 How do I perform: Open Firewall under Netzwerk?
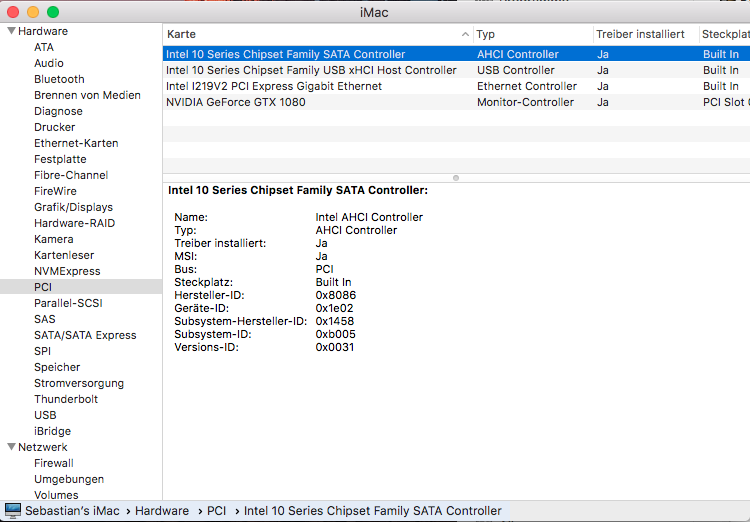(54, 463)
